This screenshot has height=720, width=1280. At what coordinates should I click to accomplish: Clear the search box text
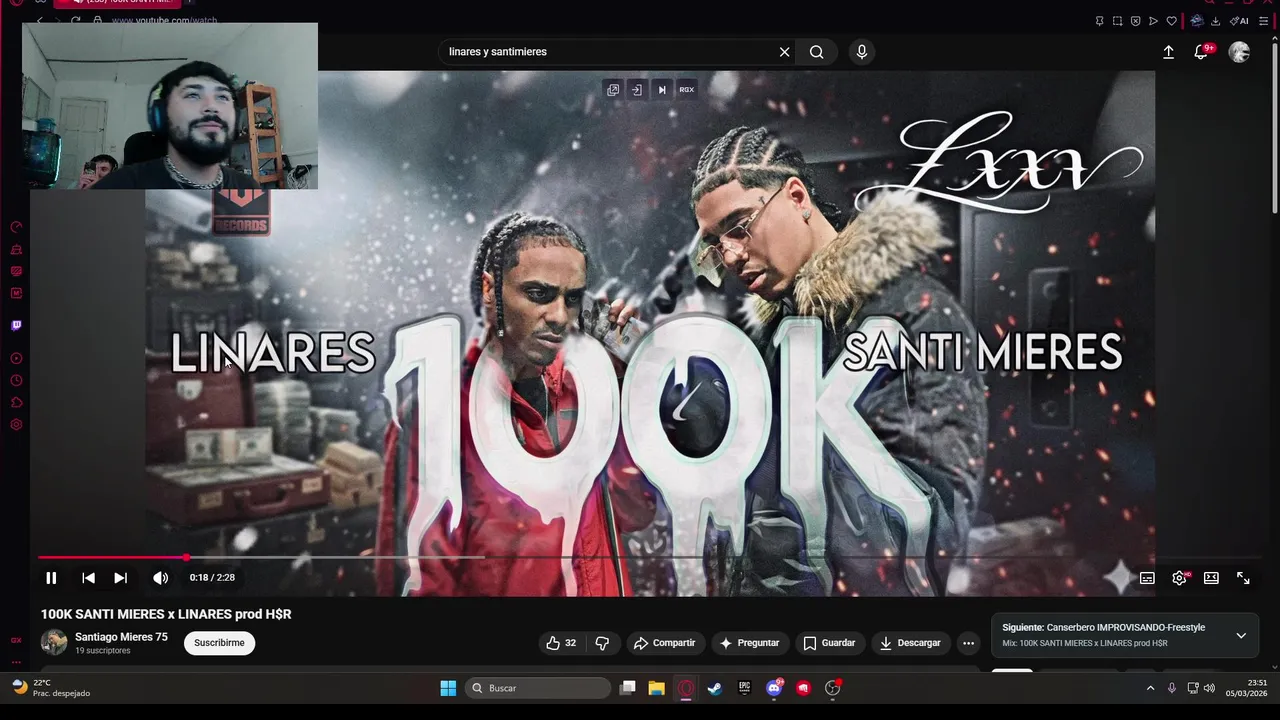pyautogui.click(x=784, y=52)
